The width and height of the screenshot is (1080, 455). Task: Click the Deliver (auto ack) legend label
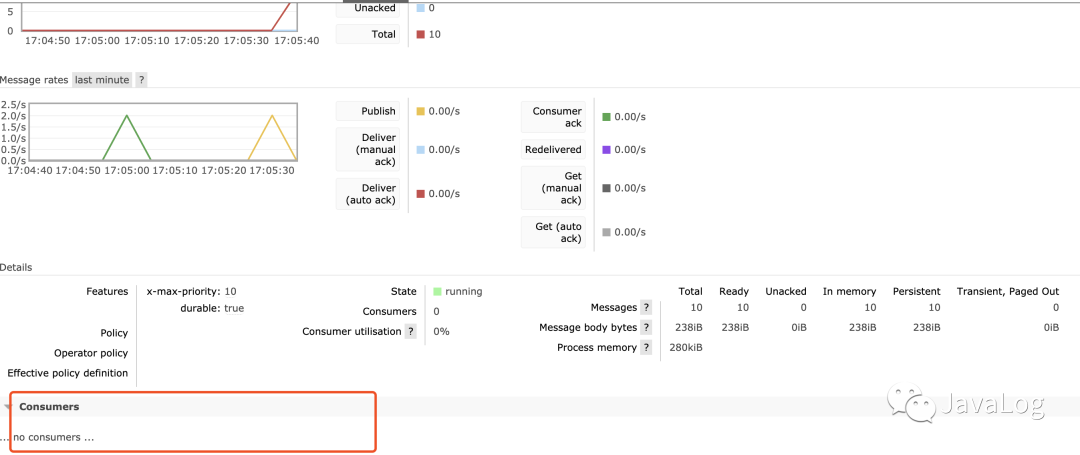coord(367,194)
